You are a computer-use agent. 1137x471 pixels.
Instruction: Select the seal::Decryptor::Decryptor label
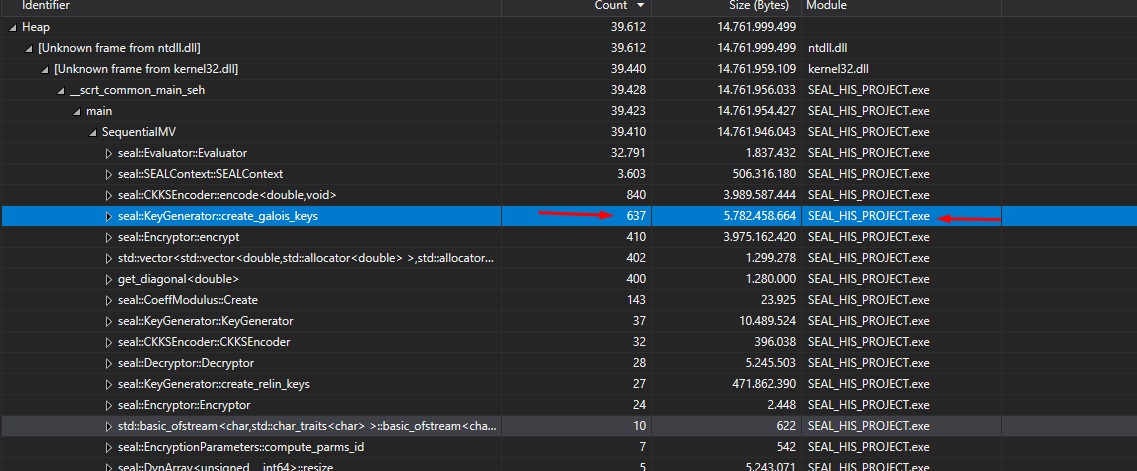pos(186,363)
